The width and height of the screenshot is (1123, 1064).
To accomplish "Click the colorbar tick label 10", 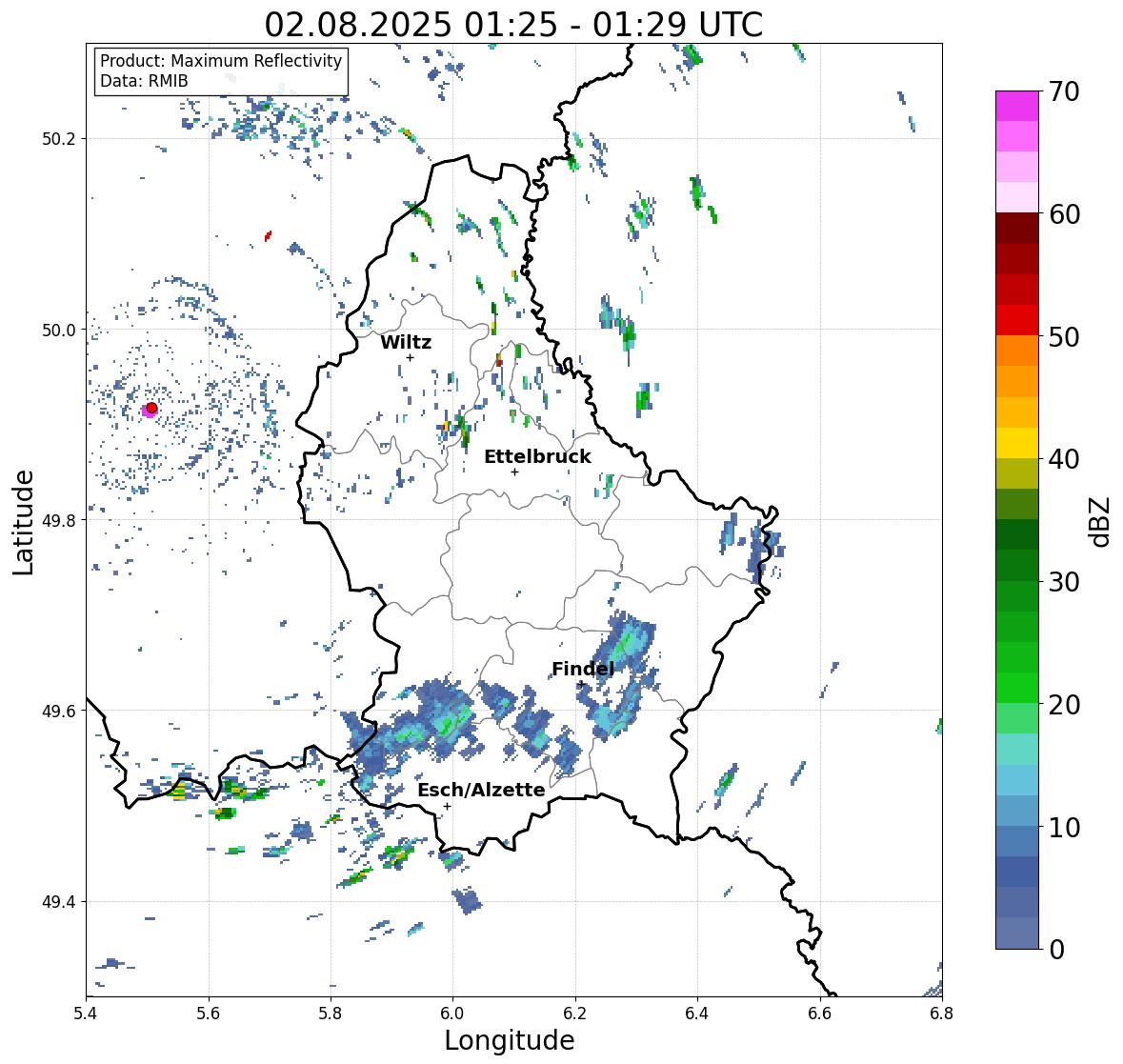I will pyautogui.click(x=1064, y=827).
